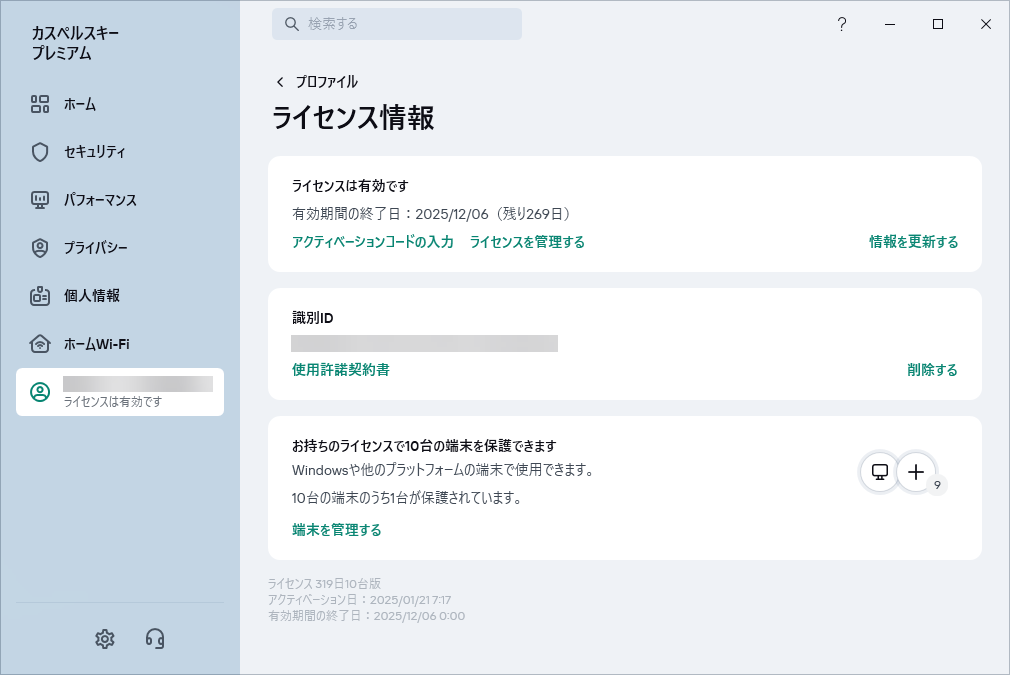Click the 個人情報 ID card icon
Image resolution: width=1010 pixels, height=675 pixels.
(40, 296)
